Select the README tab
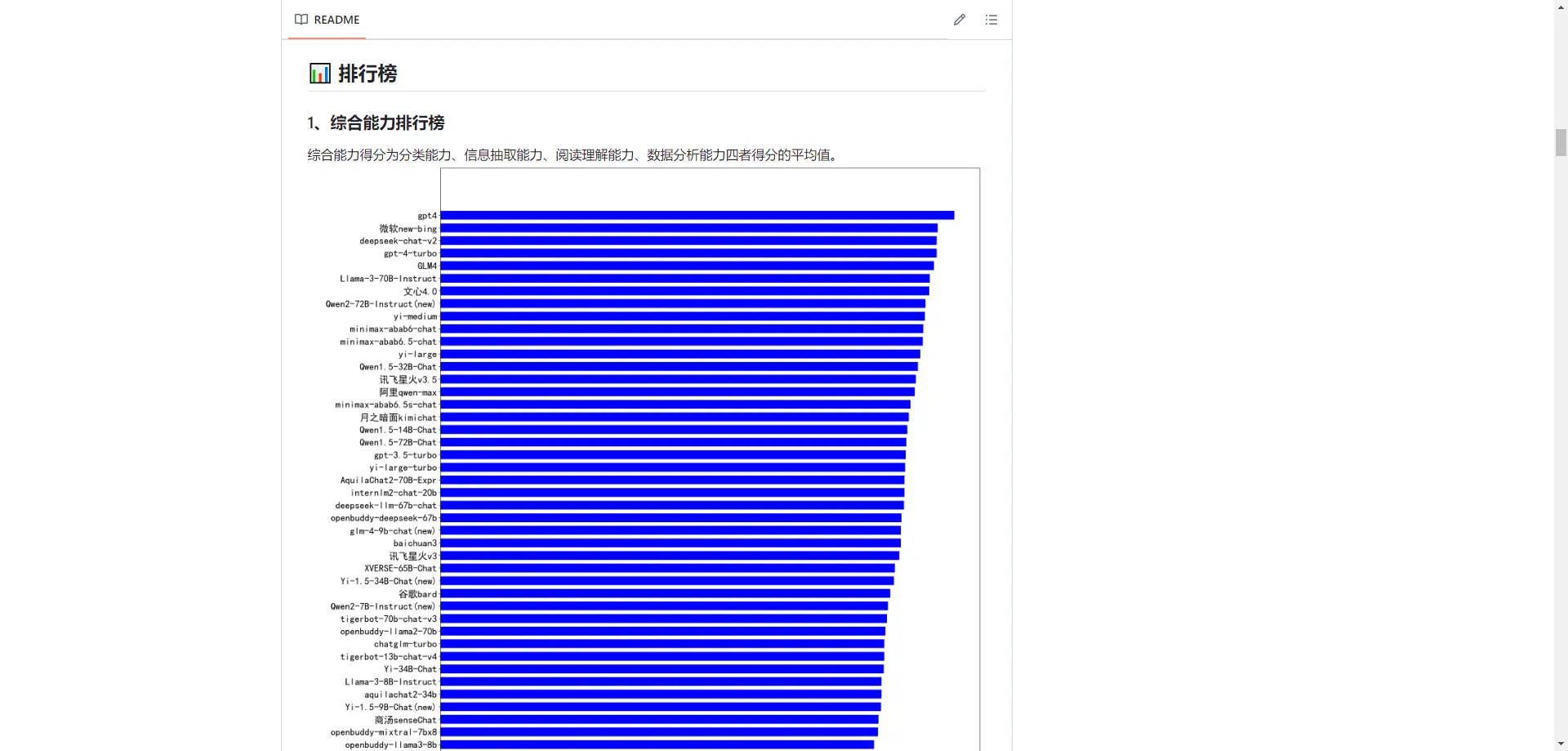Image resolution: width=1568 pixels, height=751 pixels. 327,20
